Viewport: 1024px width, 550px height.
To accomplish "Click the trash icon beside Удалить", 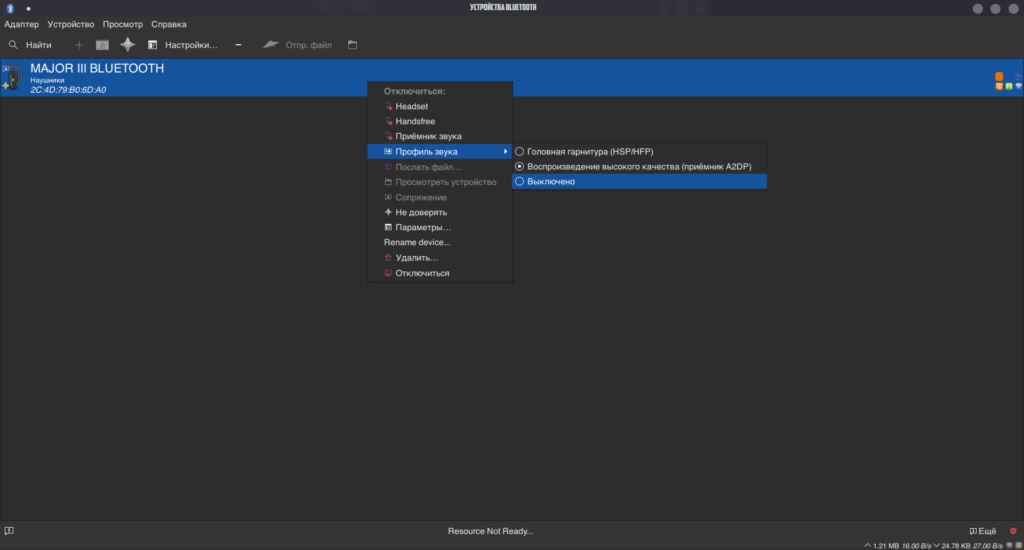I will coord(388,258).
